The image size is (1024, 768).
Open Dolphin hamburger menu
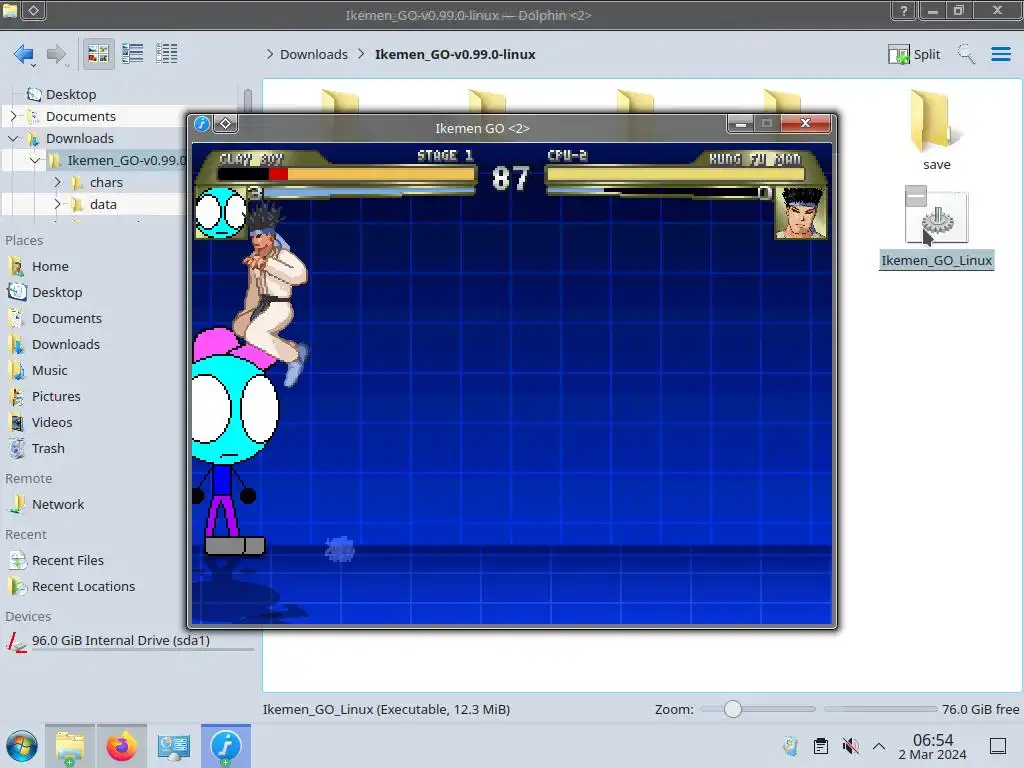(x=1000, y=54)
